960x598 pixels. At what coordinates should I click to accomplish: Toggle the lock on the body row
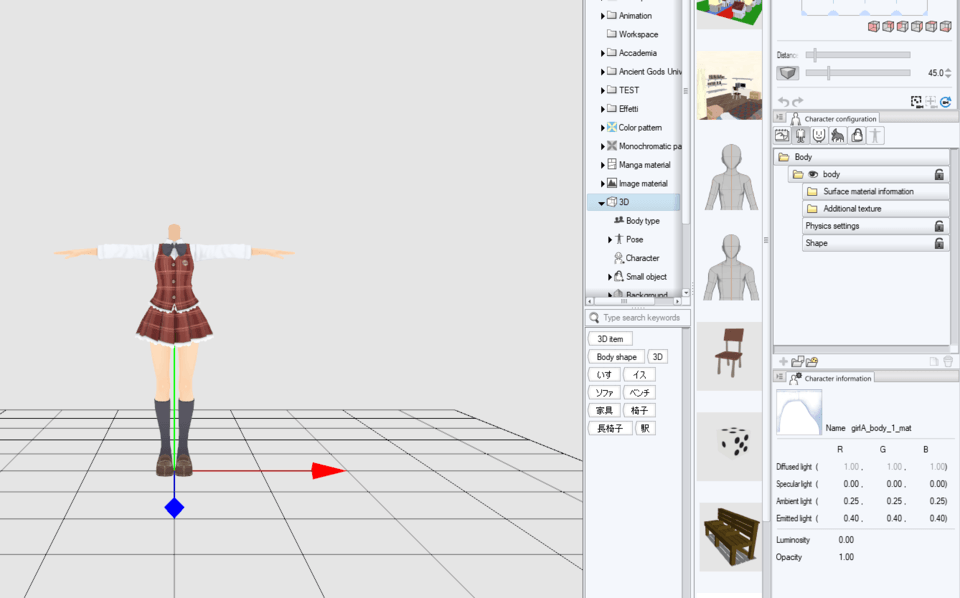[939, 174]
